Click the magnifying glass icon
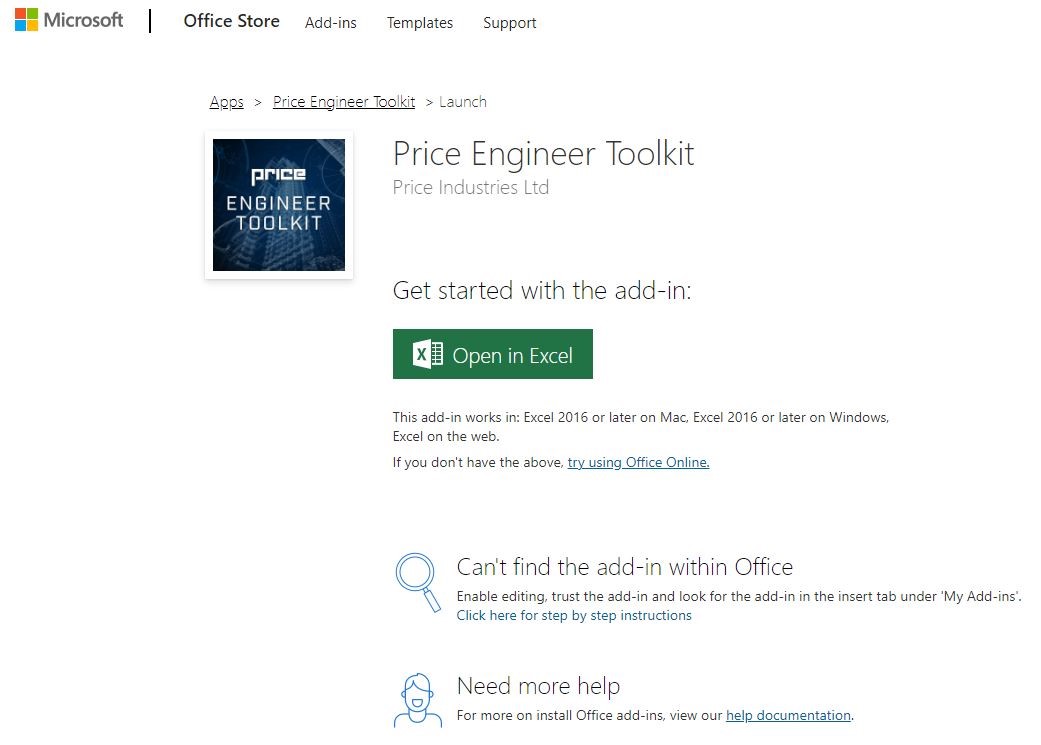The image size is (1041, 745). [417, 582]
